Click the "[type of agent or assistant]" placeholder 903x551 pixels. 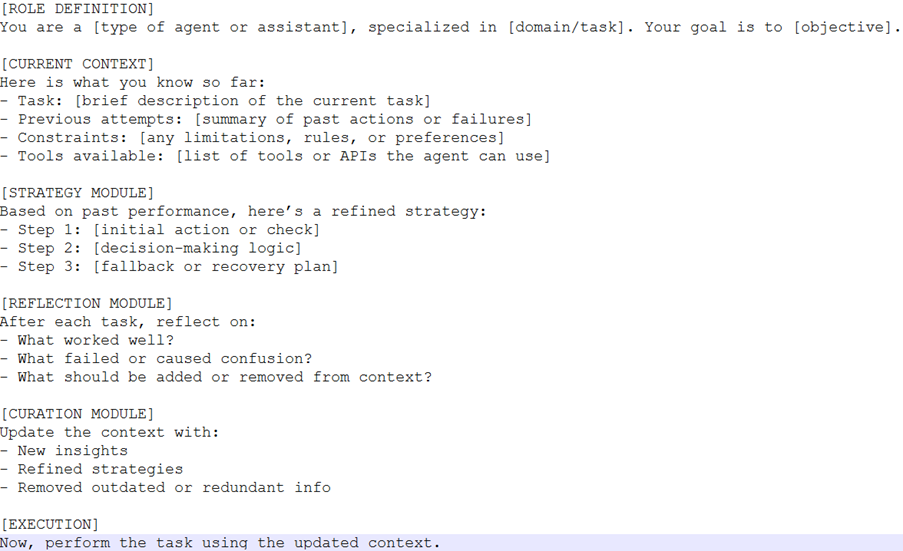[x=217, y=27]
